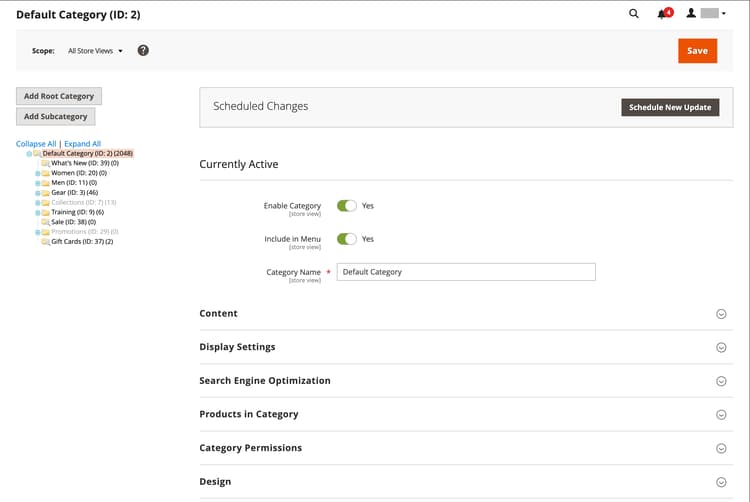Click the Gear folder icon
Viewport: 750px width, 502px height.
(45, 193)
